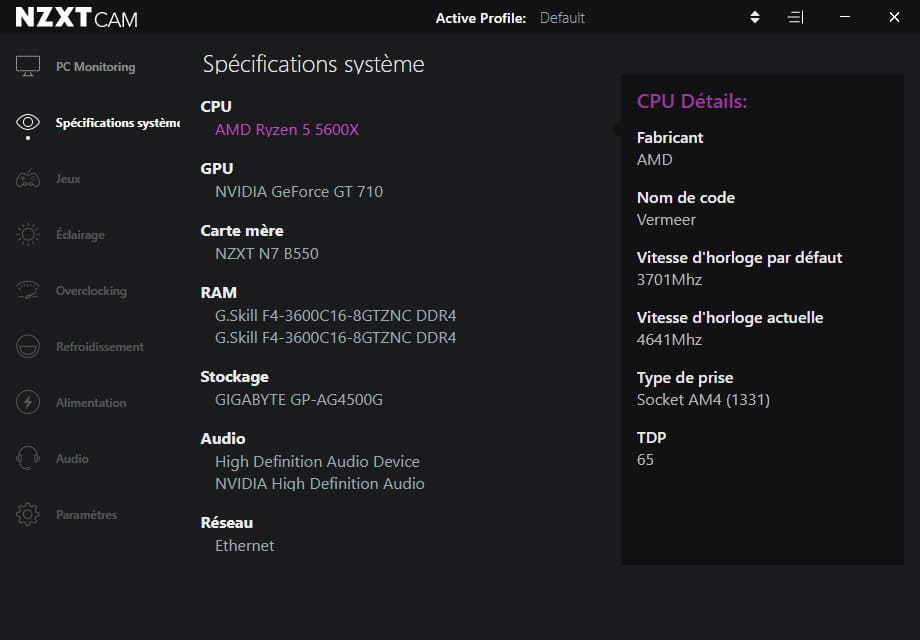Viewport: 920px width, 640px height.
Task: Select the second G.Skill F4-3600C16-8GTZNC RAM entry
Action: (x=336, y=338)
